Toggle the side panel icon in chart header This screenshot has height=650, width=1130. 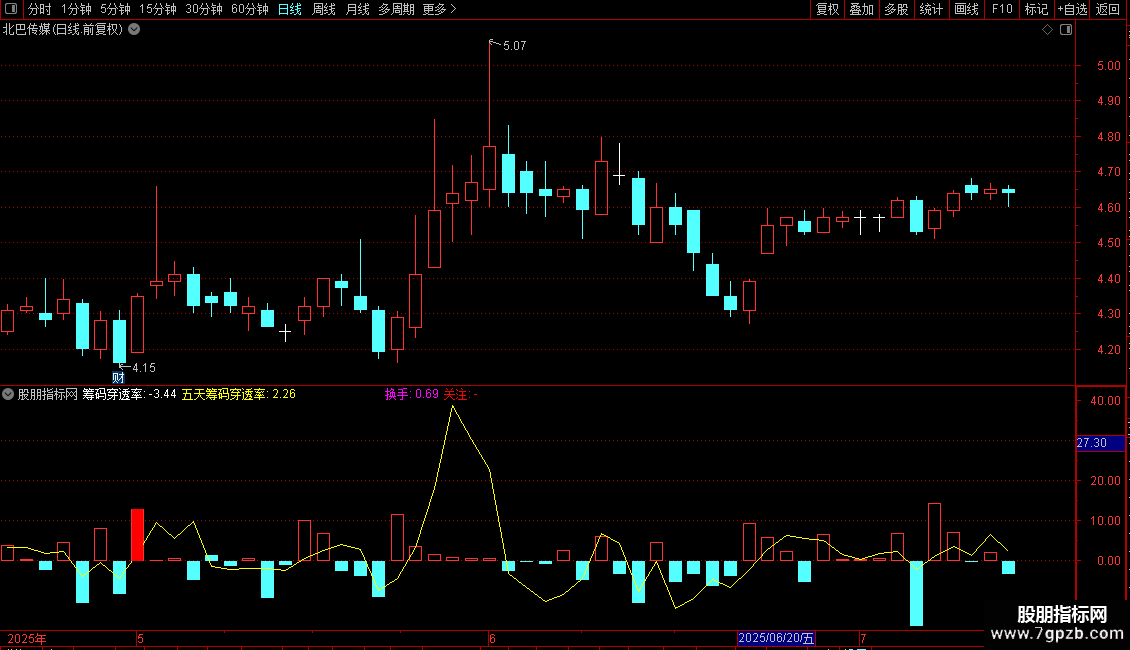(1066, 30)
